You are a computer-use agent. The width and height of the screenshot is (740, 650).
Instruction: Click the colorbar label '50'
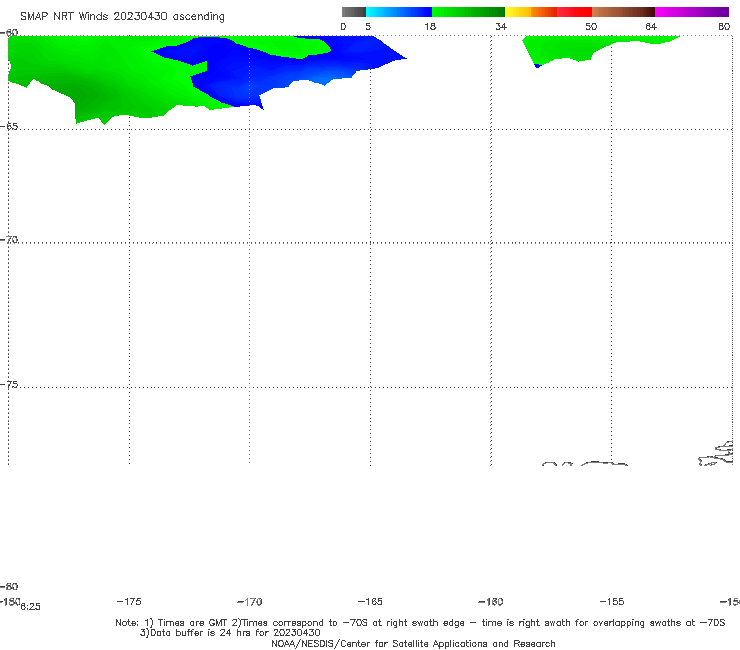pyautogui.click(x=591, y=26)
